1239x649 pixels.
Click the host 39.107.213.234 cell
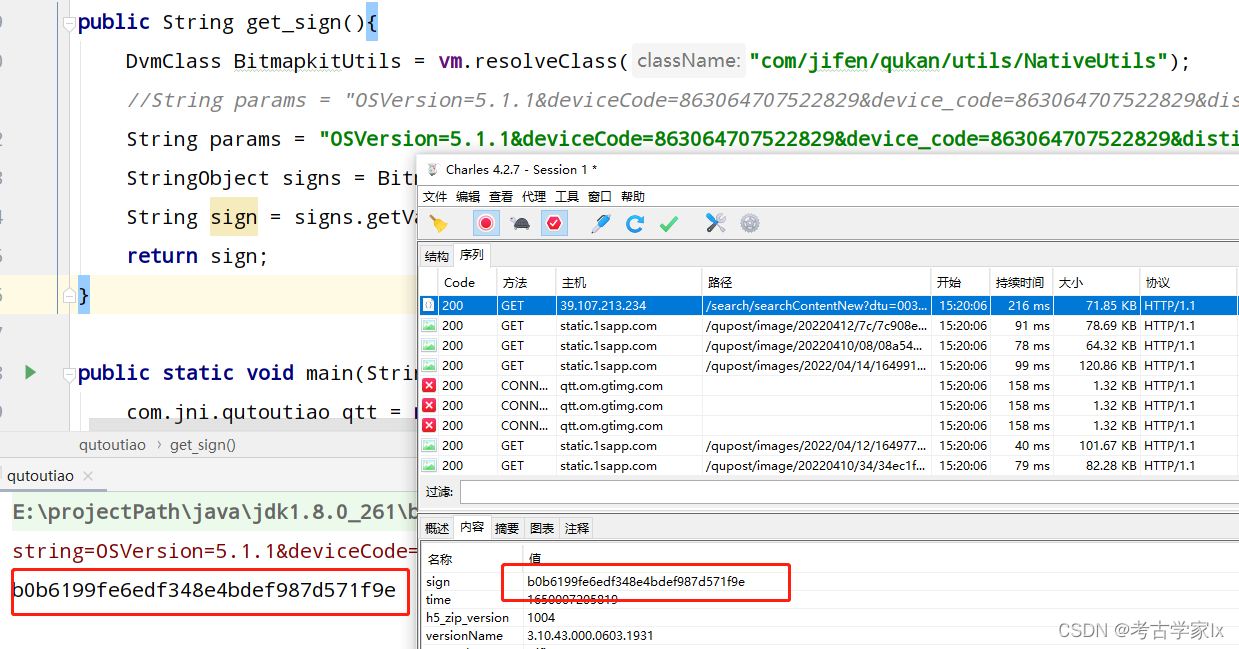[x=603, y=305]
